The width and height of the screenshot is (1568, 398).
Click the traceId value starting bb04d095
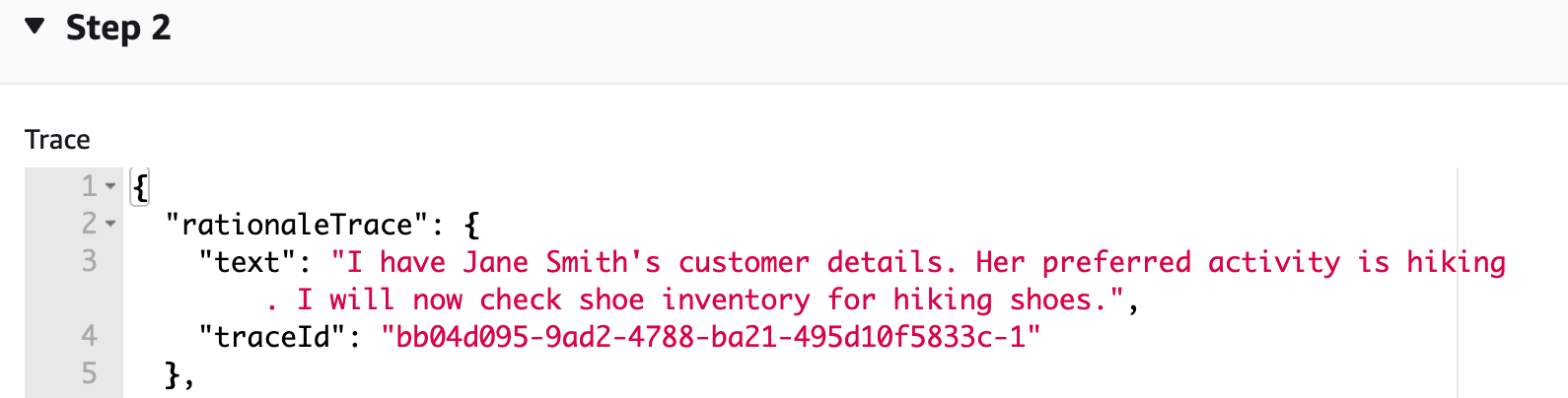click(x=710, y=337)
